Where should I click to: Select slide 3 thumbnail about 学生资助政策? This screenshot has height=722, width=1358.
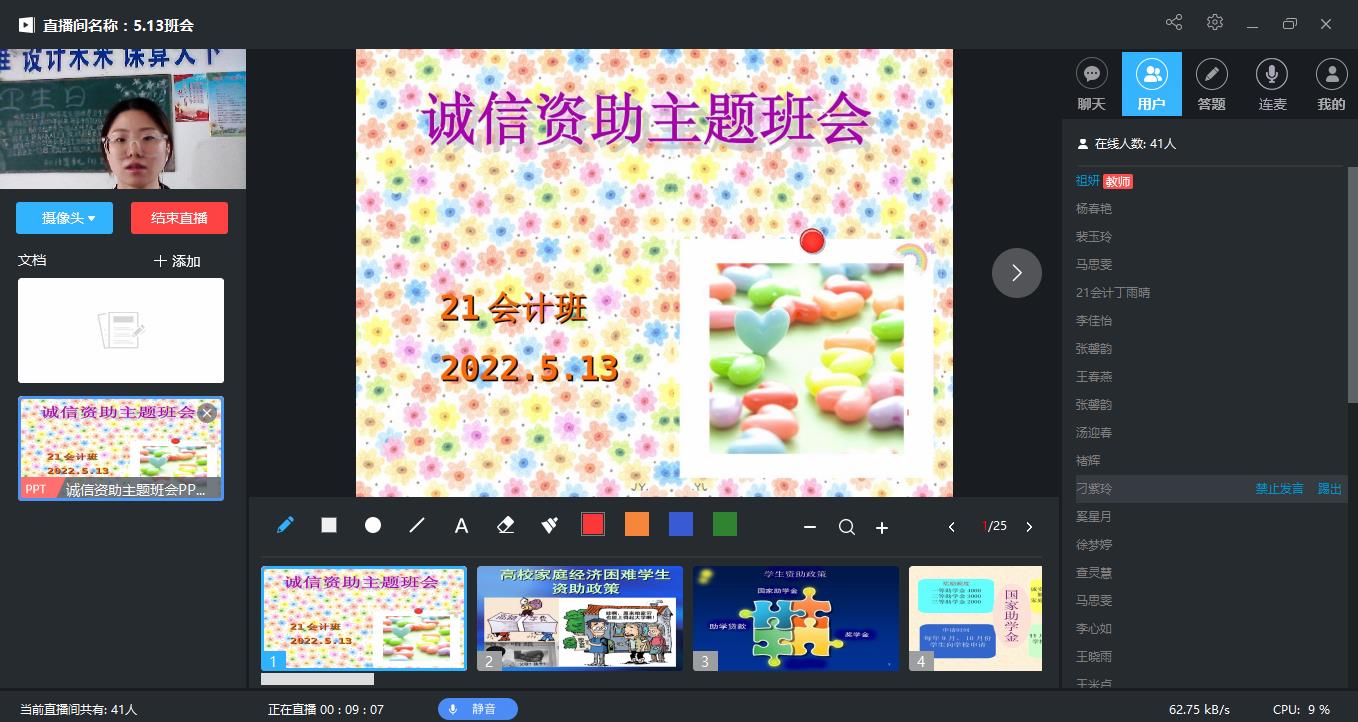[x=795, y=617]
